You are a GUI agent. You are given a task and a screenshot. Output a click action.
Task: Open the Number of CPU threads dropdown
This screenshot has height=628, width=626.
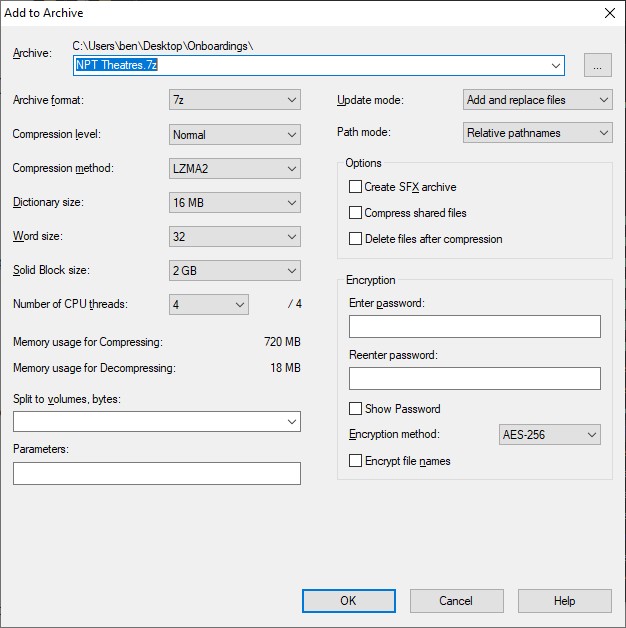(x=208, y=305)
